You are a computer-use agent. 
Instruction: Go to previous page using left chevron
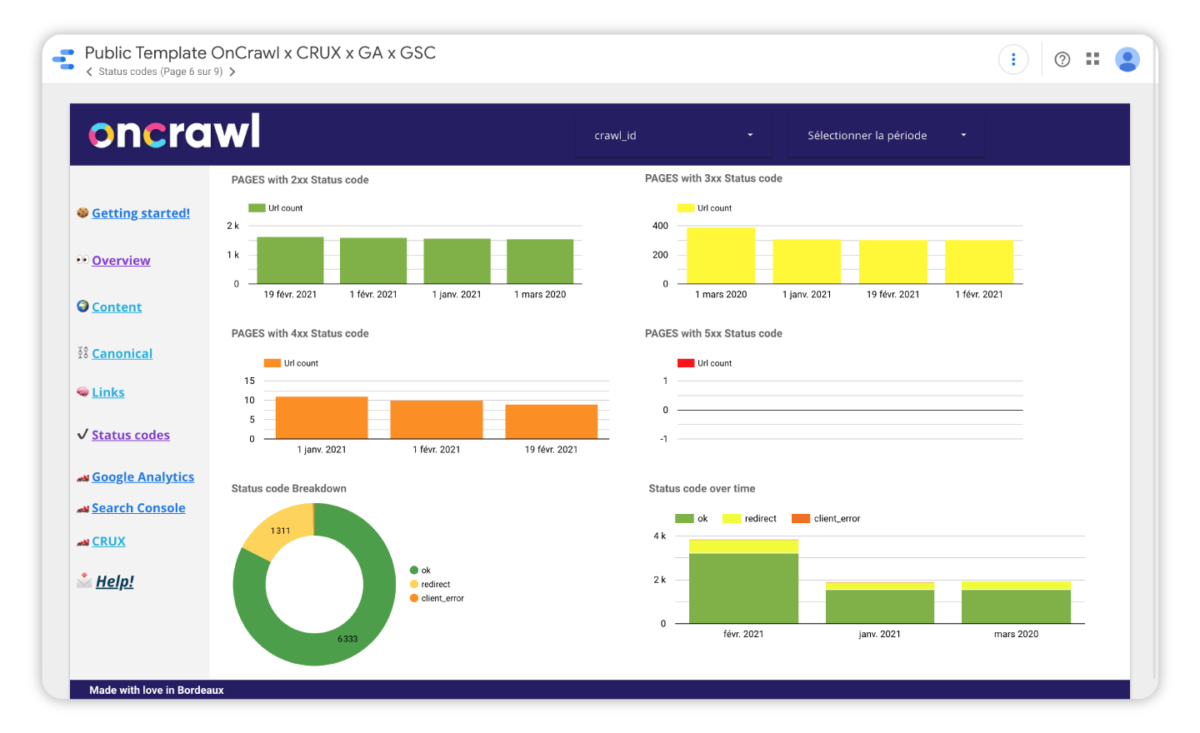pos(89,72)
